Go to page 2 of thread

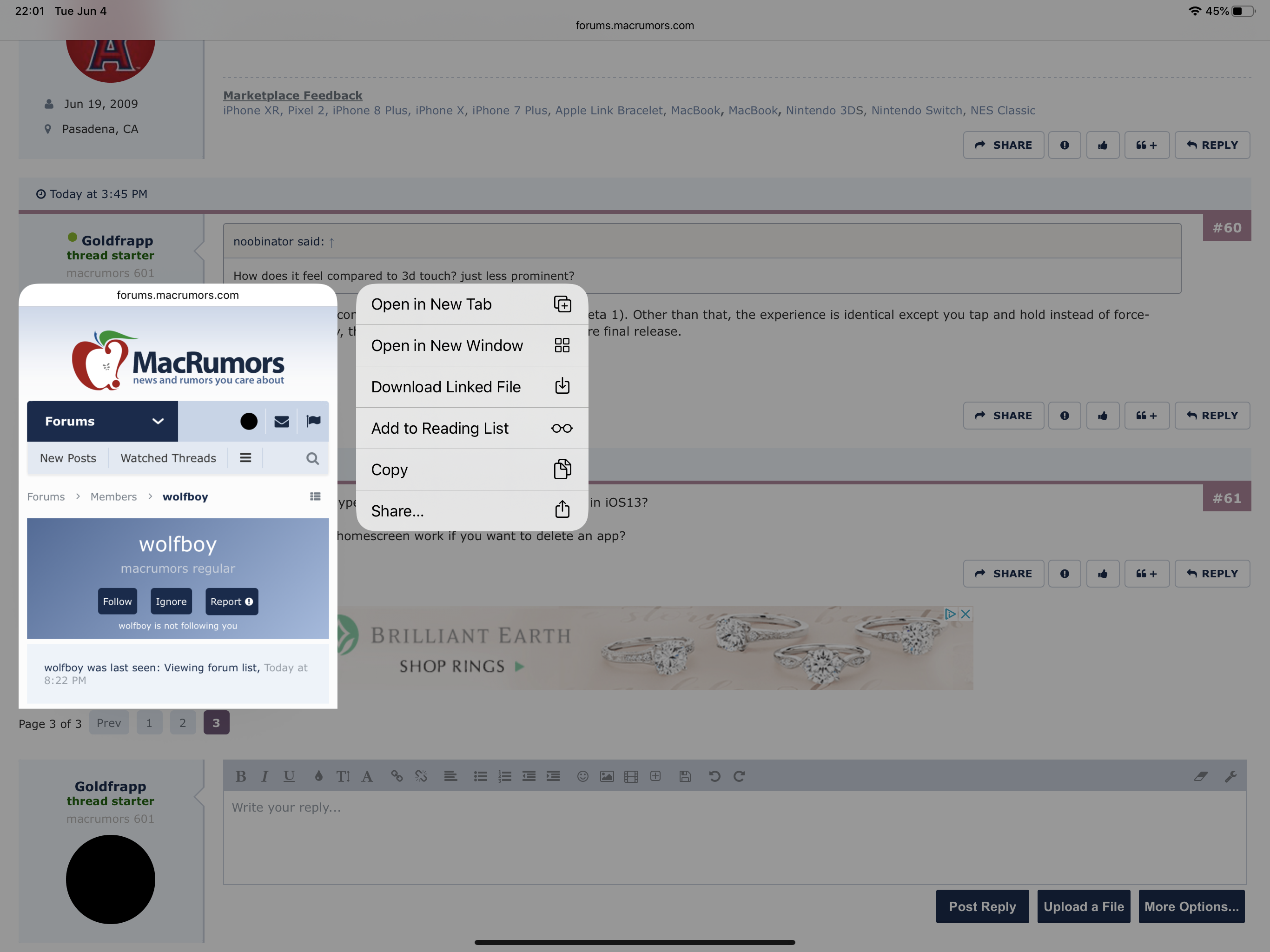point(183,723)
